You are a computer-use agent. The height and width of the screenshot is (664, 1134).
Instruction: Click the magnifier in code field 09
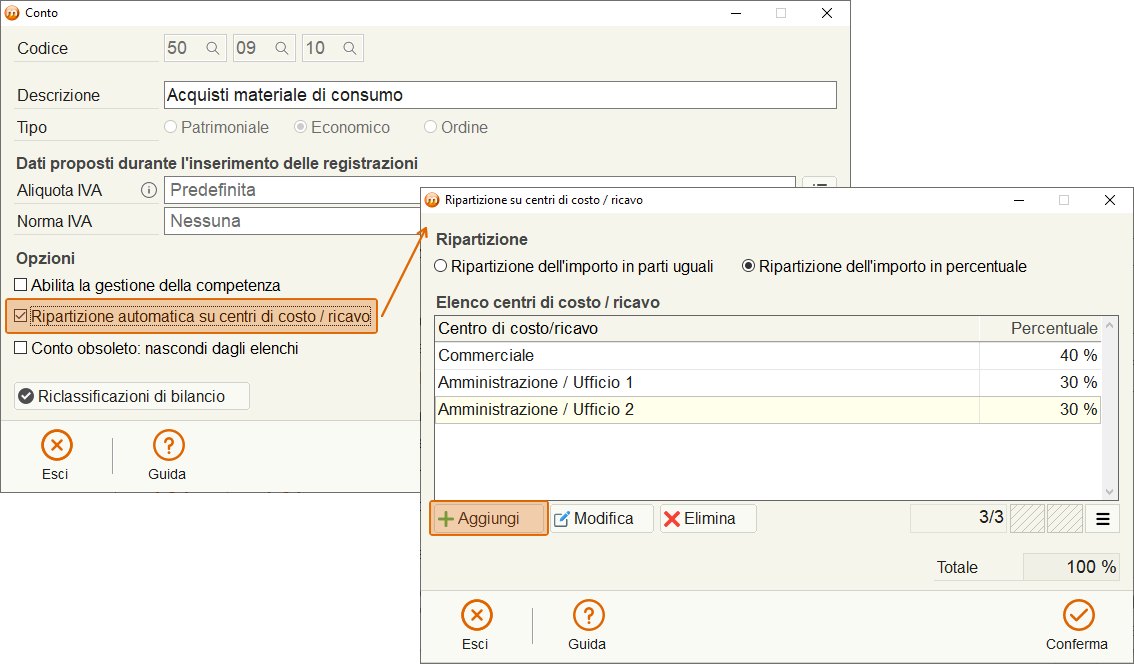click(282, 48)
